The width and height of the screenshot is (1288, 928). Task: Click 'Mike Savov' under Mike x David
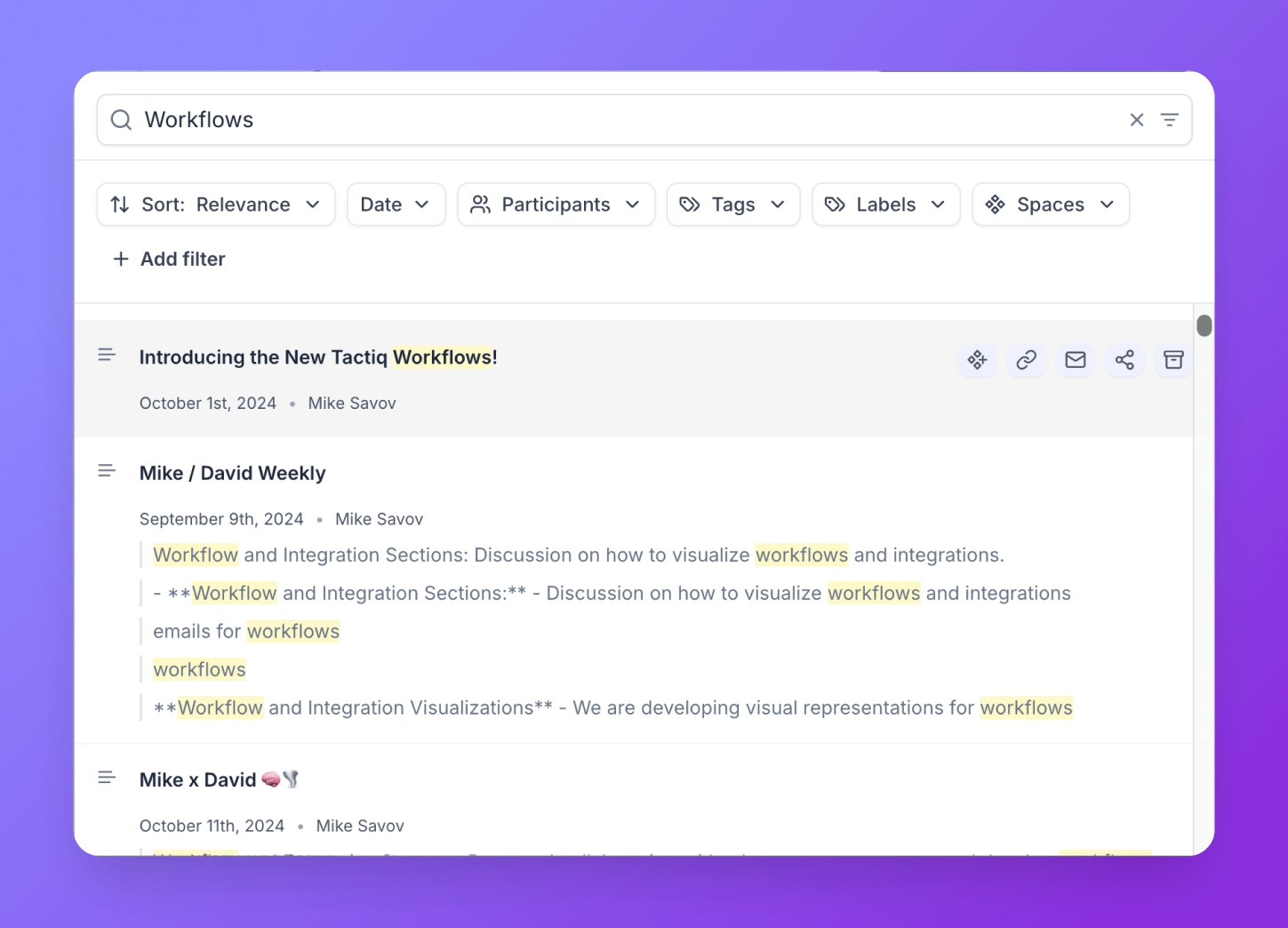[x=360, y=827]
